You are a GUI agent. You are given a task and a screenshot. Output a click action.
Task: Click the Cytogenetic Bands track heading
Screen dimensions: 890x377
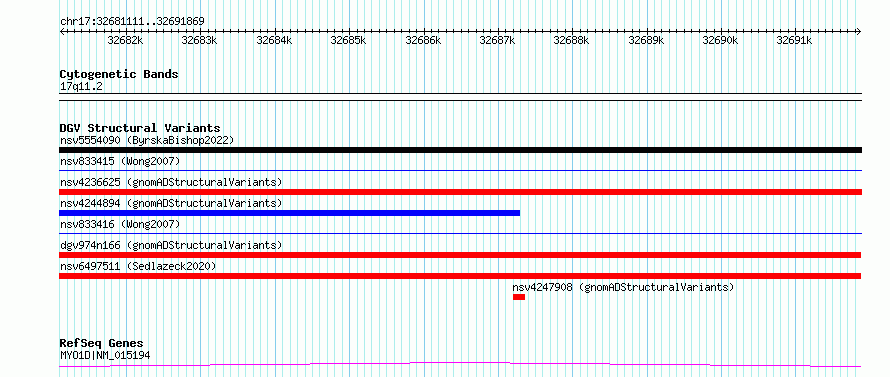pos(119,74)
